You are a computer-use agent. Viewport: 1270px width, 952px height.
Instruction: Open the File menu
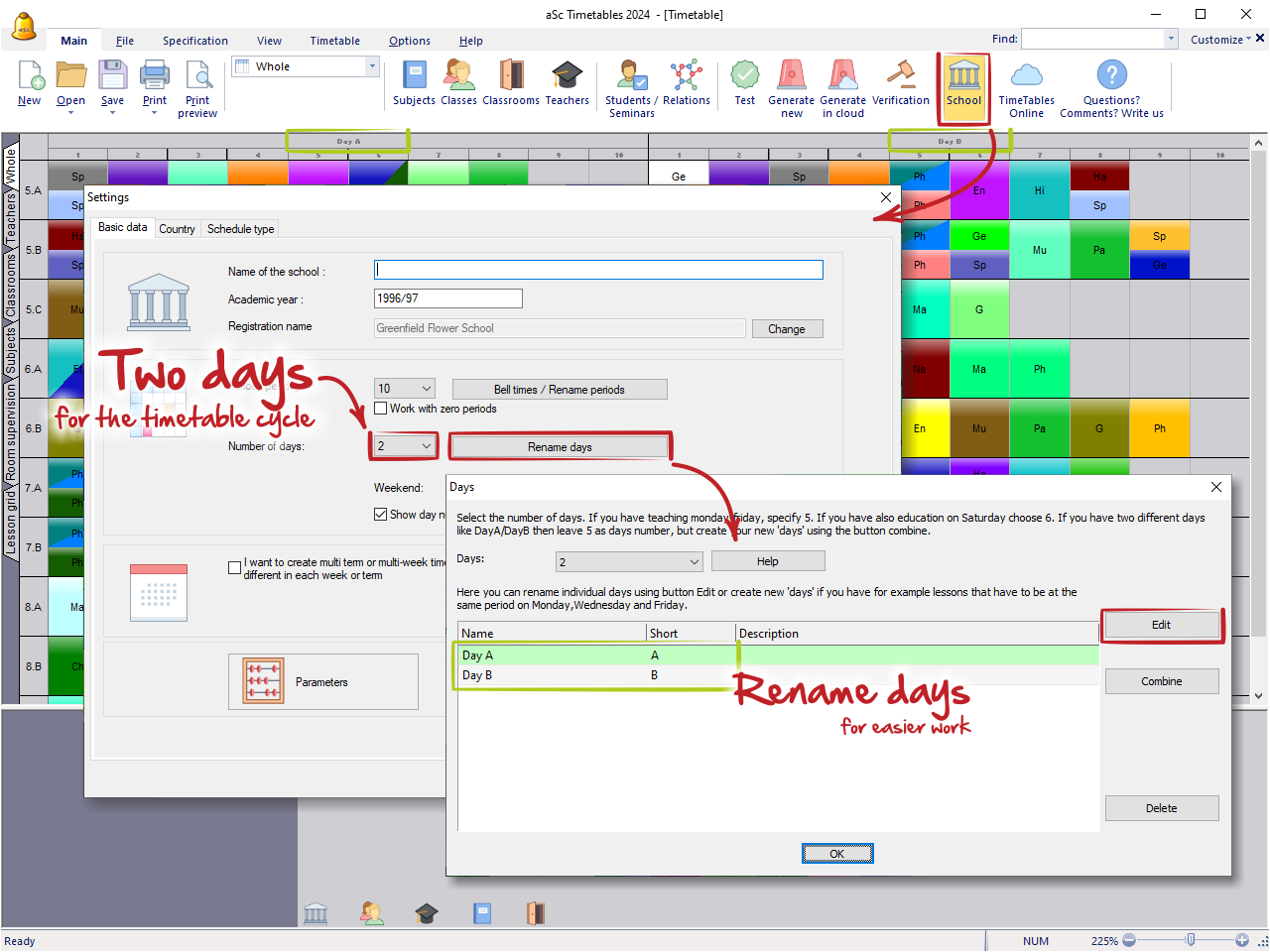[x=125, y=41]
